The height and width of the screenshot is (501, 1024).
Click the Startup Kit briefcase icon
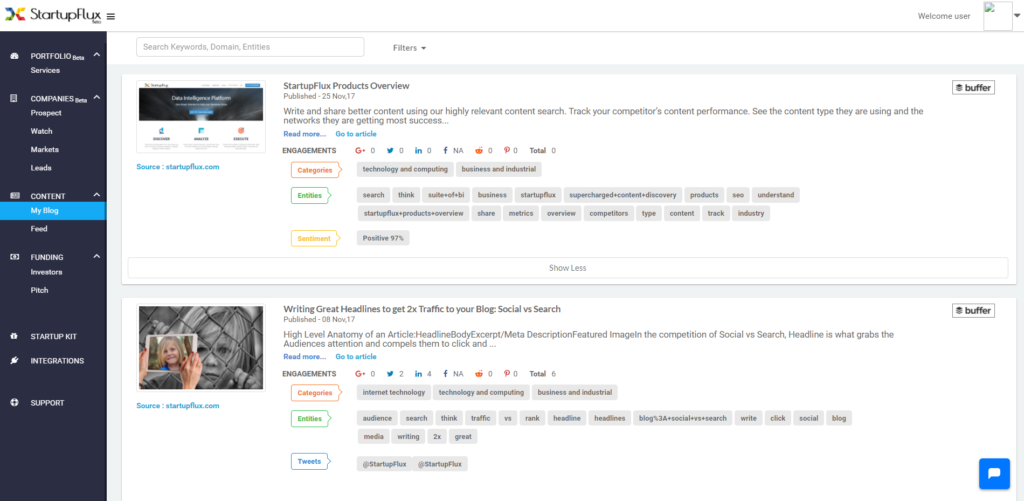[x=14, y=336]
